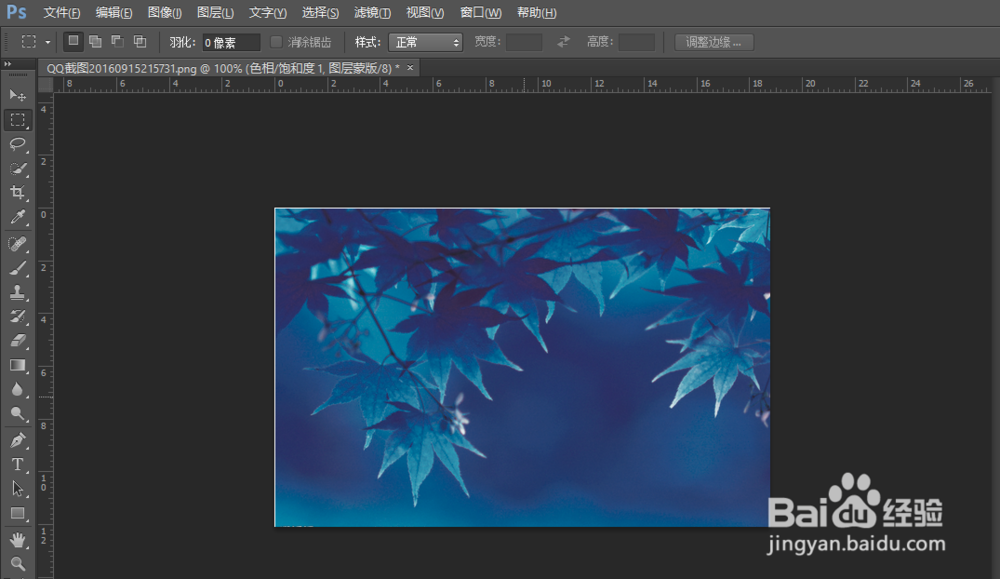Select the Pen tool
The image size is (1000, 579).
(x=17, y=440)
